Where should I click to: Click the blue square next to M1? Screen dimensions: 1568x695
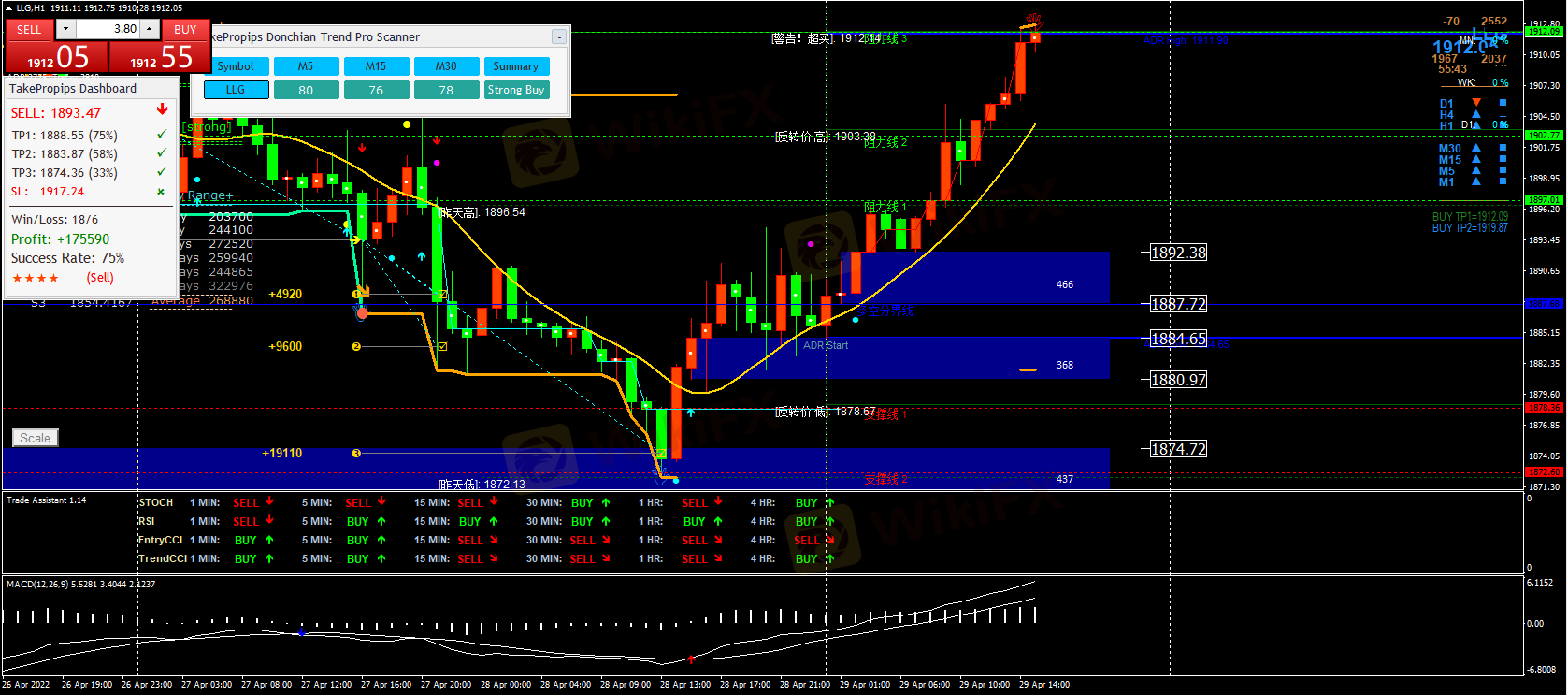pyautogui.click(x=1503, y=181)
